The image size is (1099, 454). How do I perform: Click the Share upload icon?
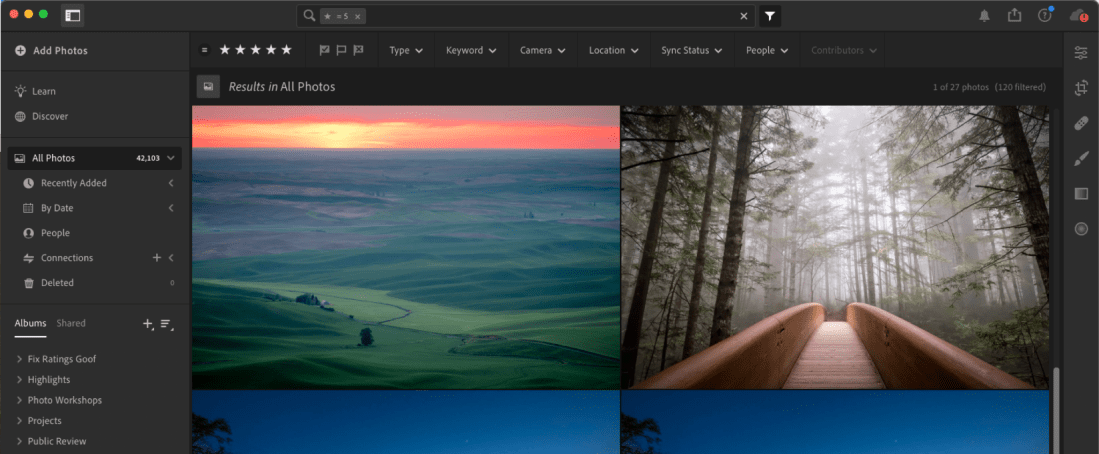coord(1014,16)
